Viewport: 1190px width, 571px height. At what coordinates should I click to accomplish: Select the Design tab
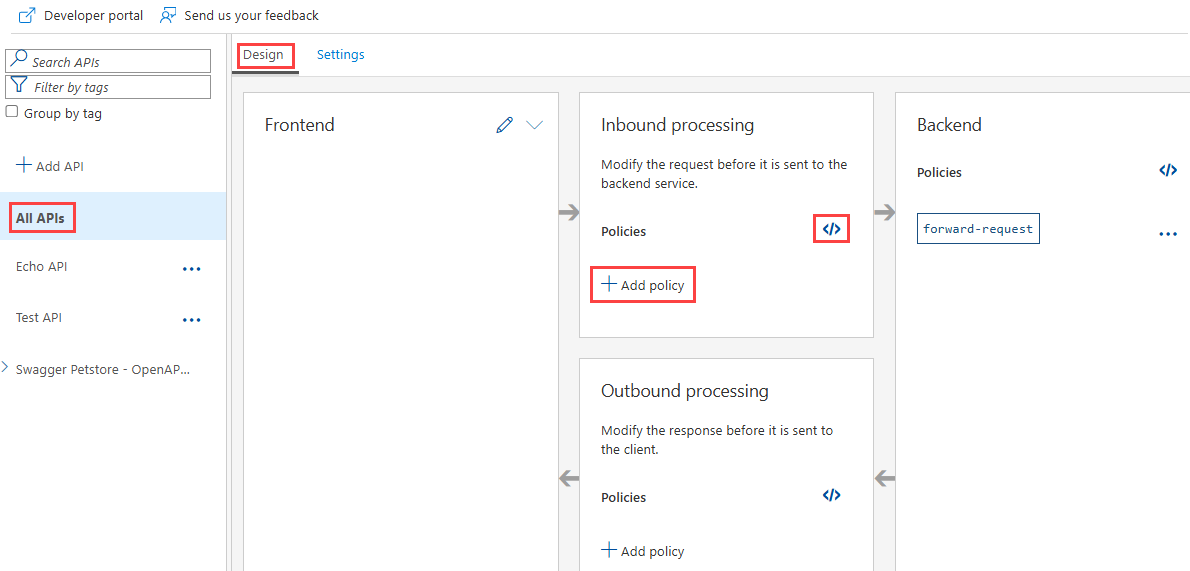coord(264,55)
